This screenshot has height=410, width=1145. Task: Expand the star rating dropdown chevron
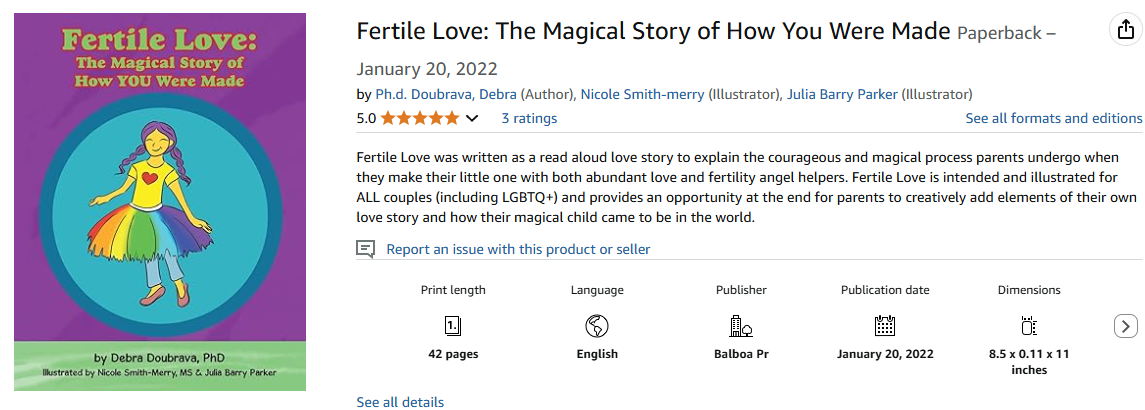tap(471, 118)
